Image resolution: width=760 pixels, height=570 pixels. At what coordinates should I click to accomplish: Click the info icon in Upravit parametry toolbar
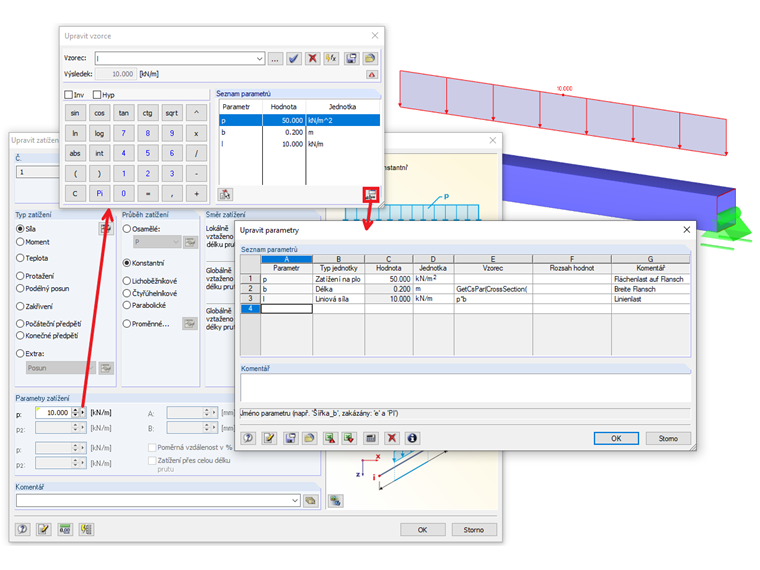tap(412, 438)
